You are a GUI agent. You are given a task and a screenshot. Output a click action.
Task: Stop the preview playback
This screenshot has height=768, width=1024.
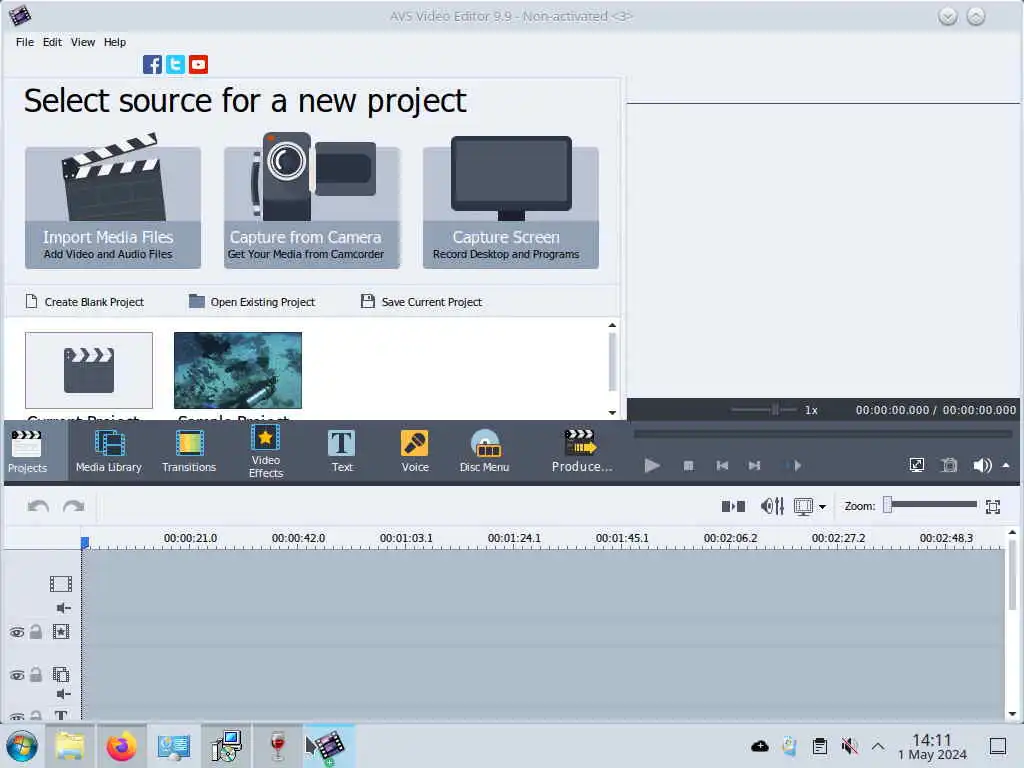pos(688,466)
